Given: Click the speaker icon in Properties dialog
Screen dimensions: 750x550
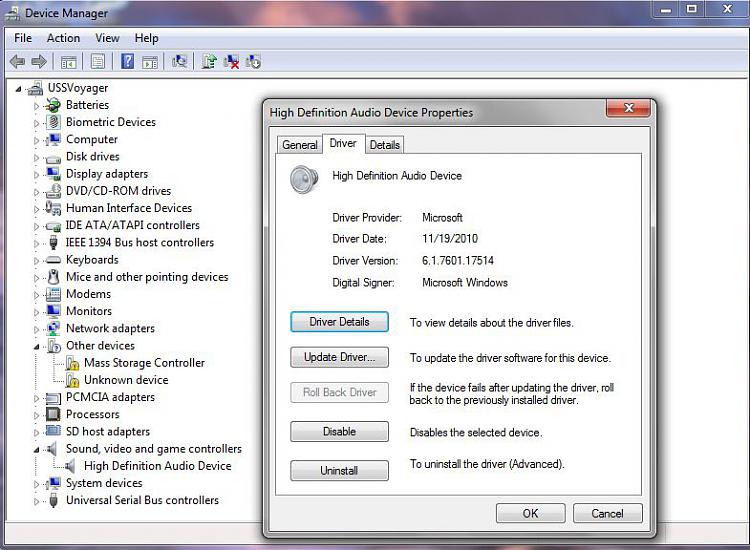Looking at the screenshot, I should click(304, 179).
